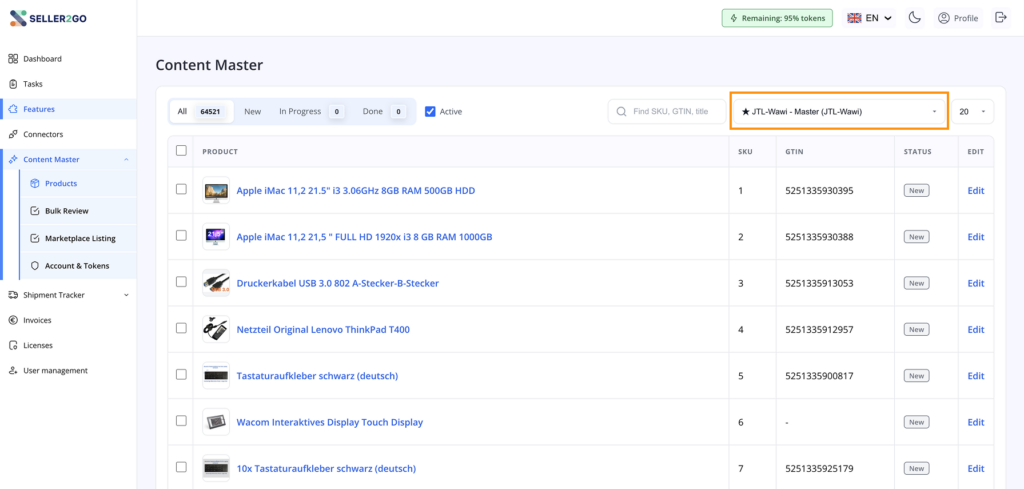Click the Profile user avatar icon

[943, 18]
